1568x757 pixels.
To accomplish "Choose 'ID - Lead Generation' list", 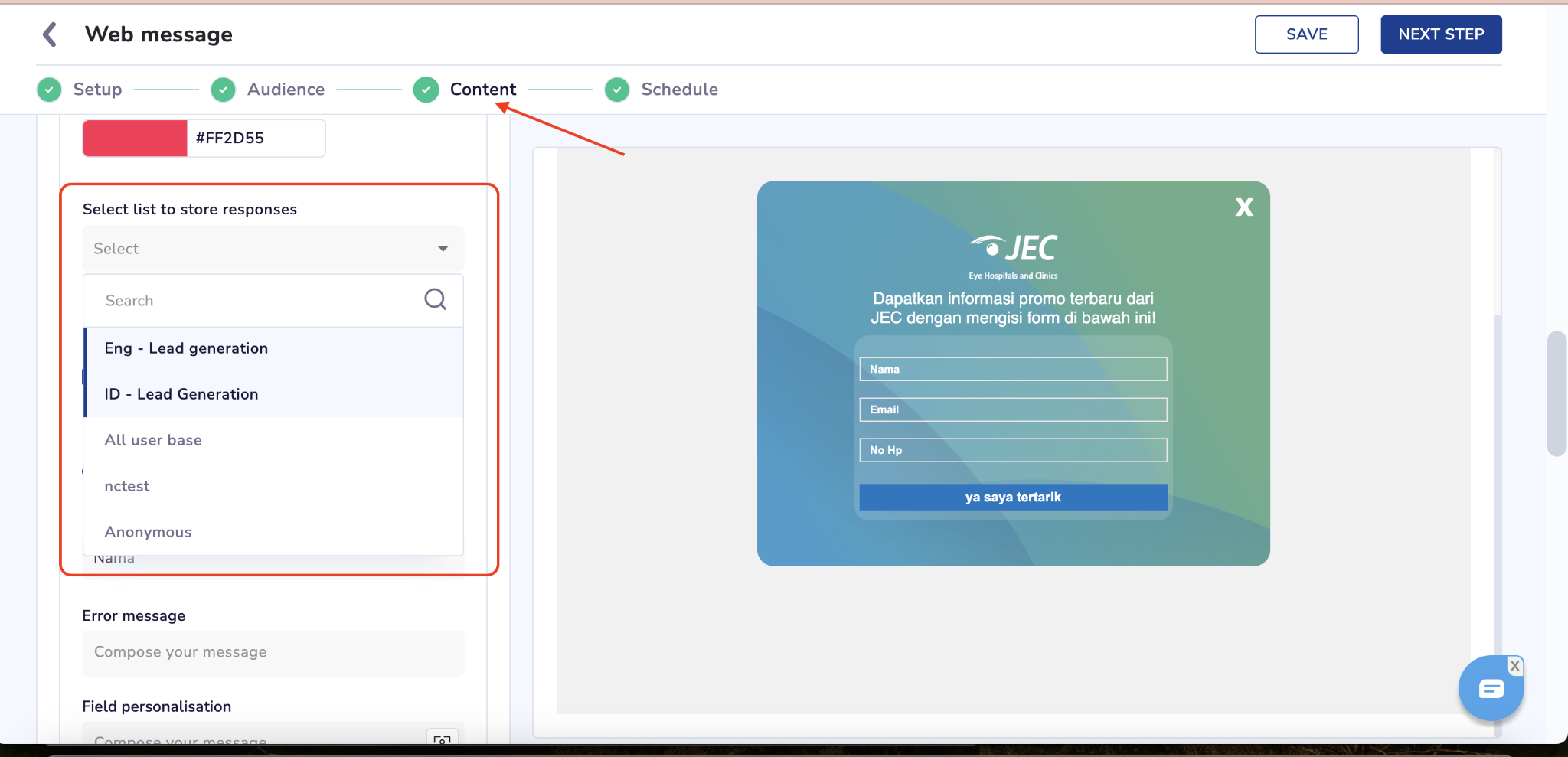I will point(273,394).
